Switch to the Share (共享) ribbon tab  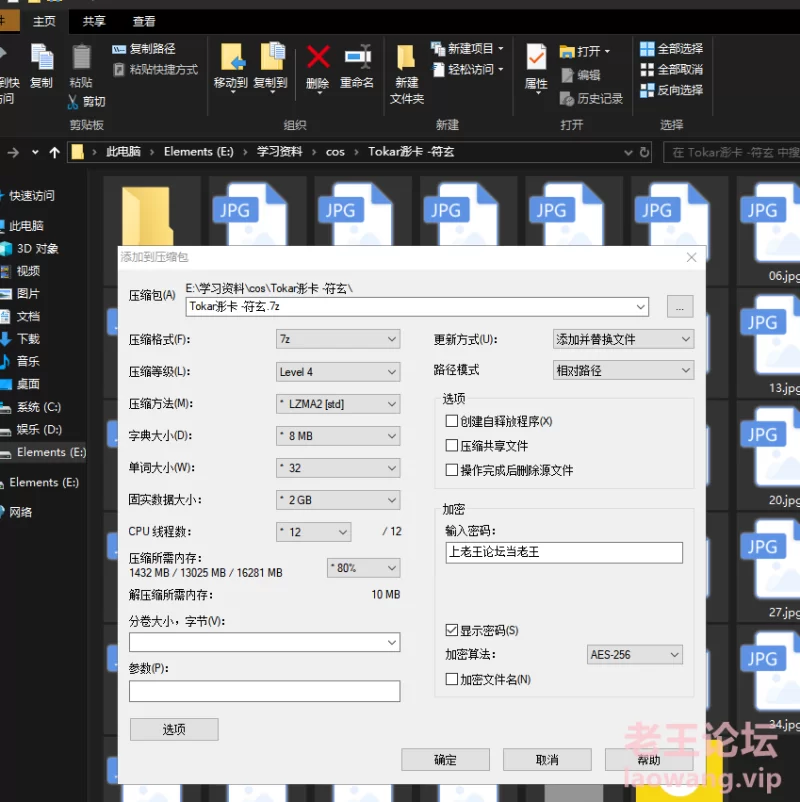click(x=94, y=21)
